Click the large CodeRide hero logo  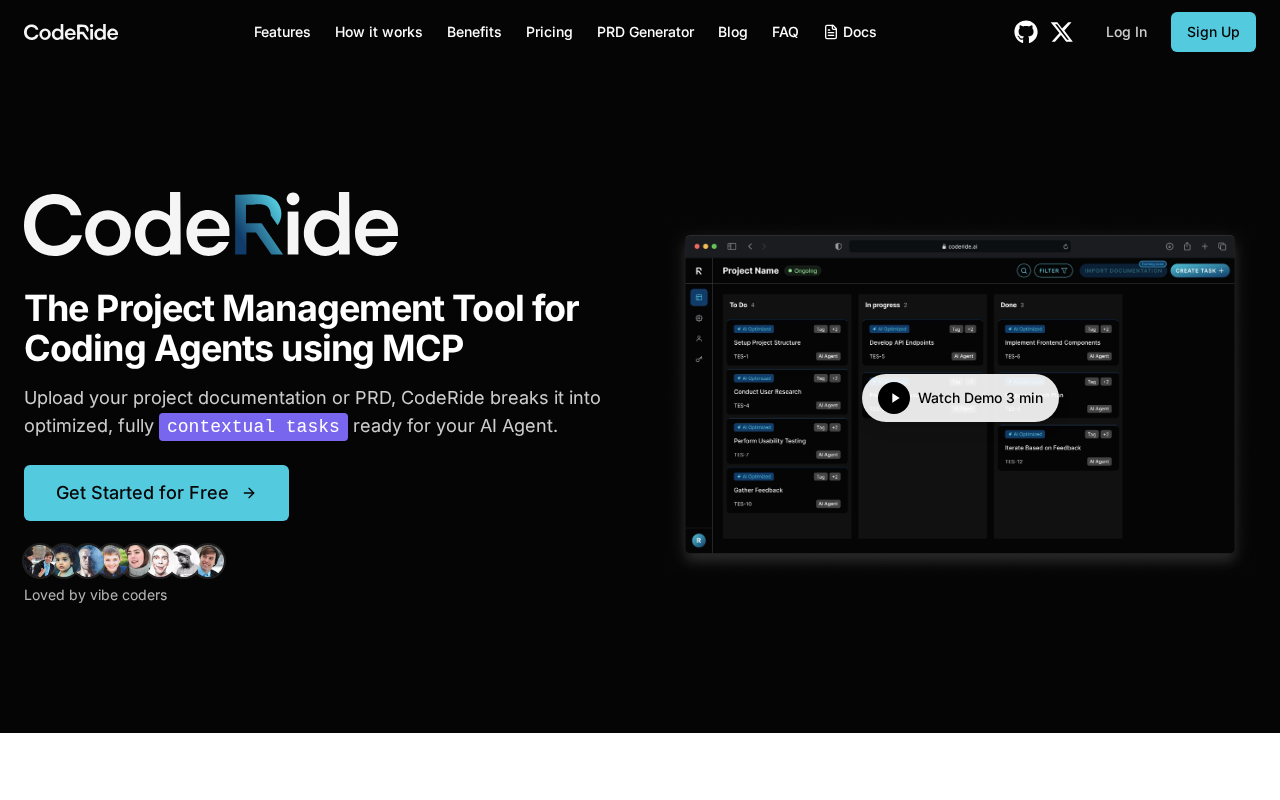point(211,224)
